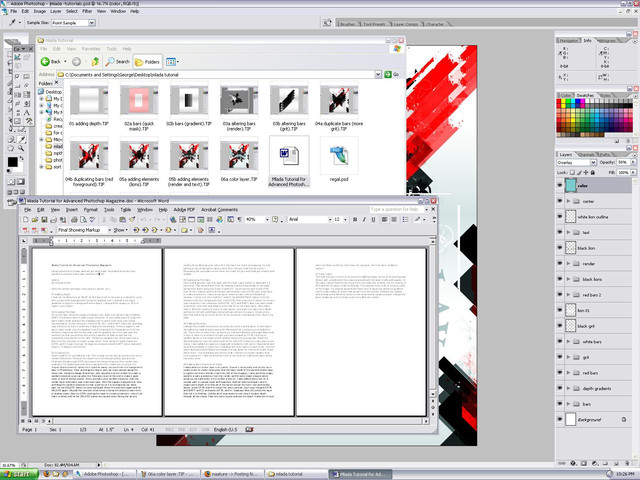
Task: Click the delete layer trash icon
Action: [627, 463]
